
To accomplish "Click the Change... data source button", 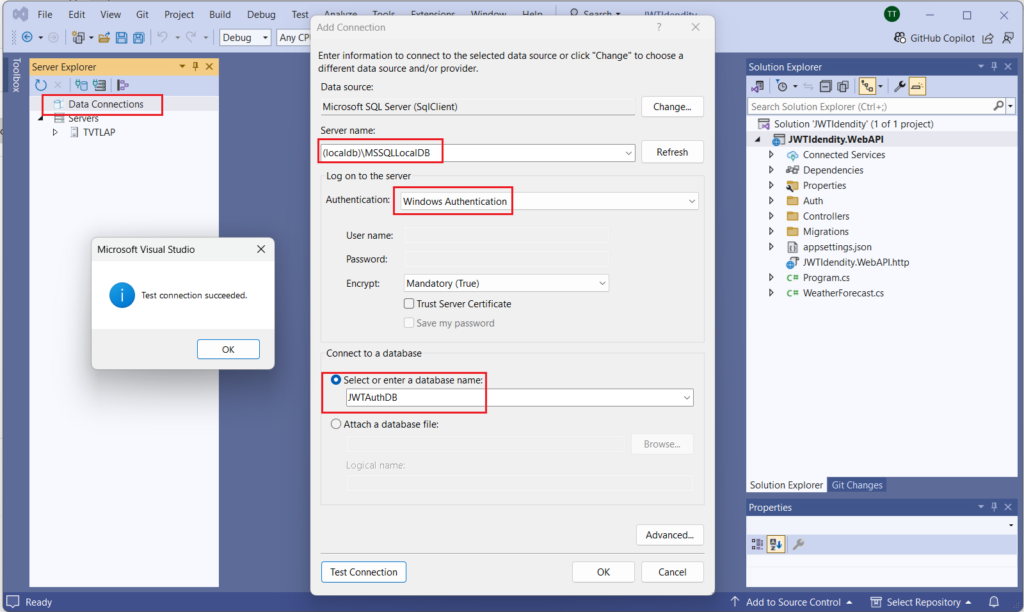I will [672, 106].
